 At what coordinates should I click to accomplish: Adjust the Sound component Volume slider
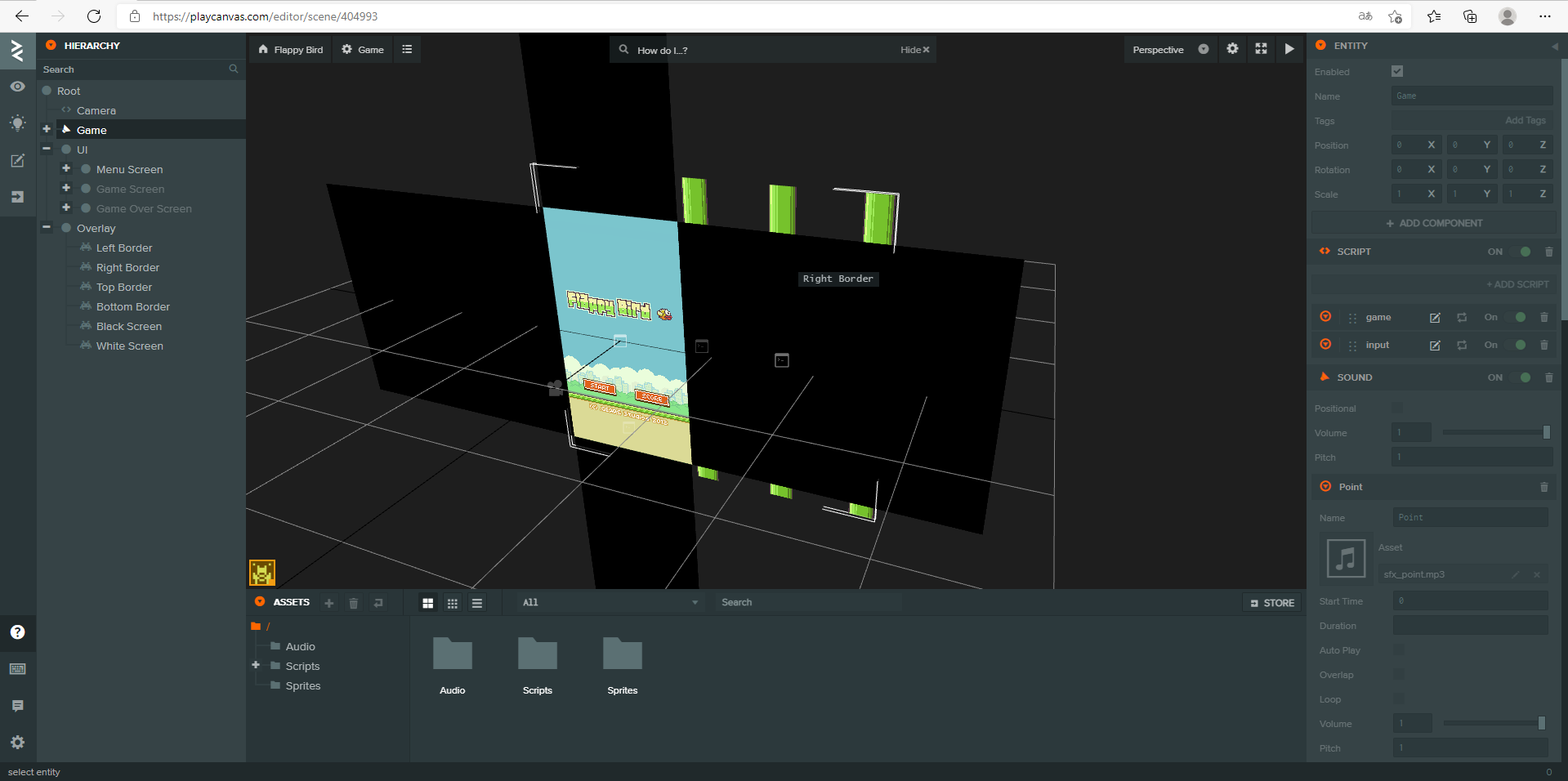point(1495,432)
